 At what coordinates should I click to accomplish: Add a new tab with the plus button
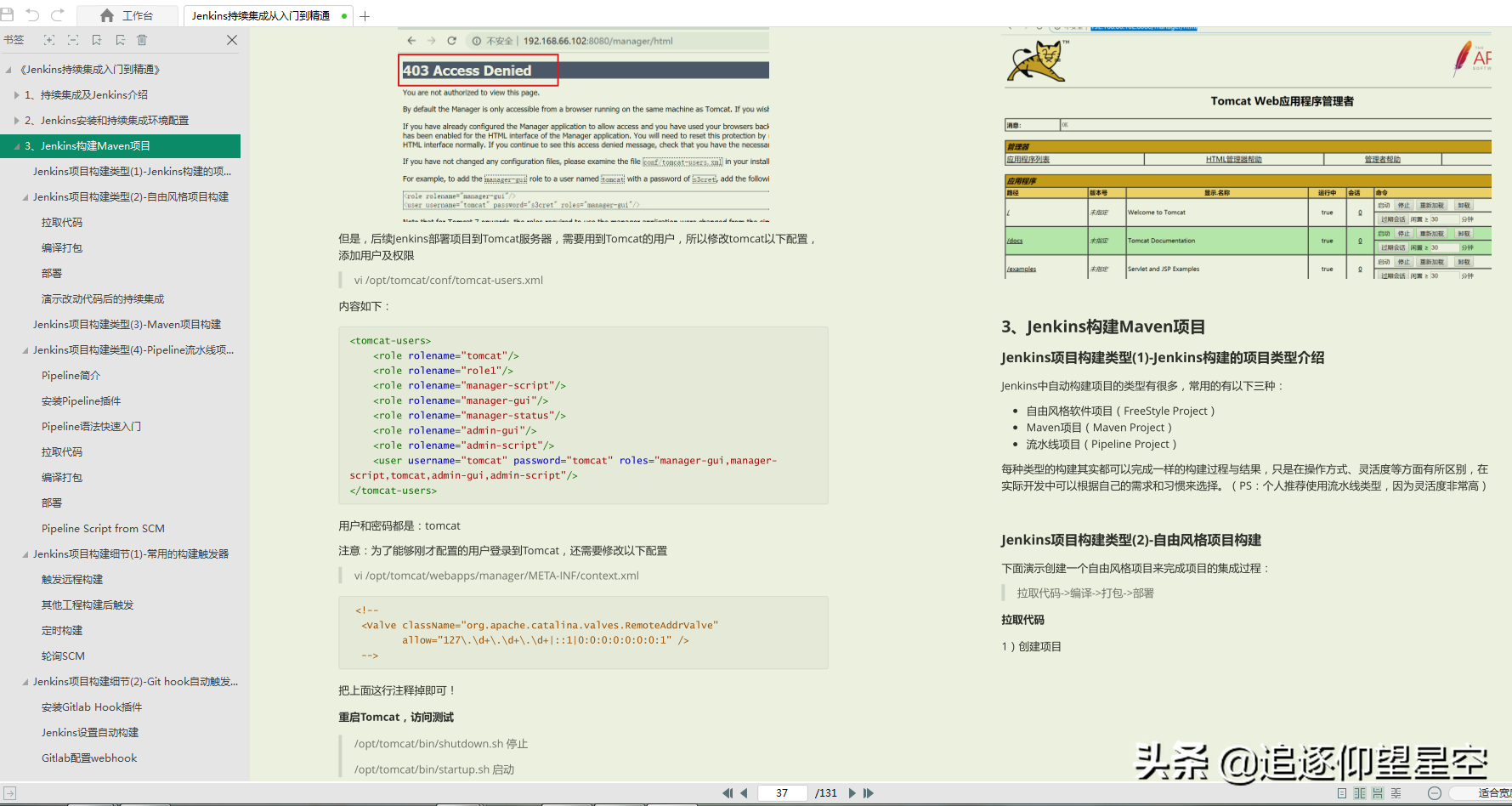point(365,16)
